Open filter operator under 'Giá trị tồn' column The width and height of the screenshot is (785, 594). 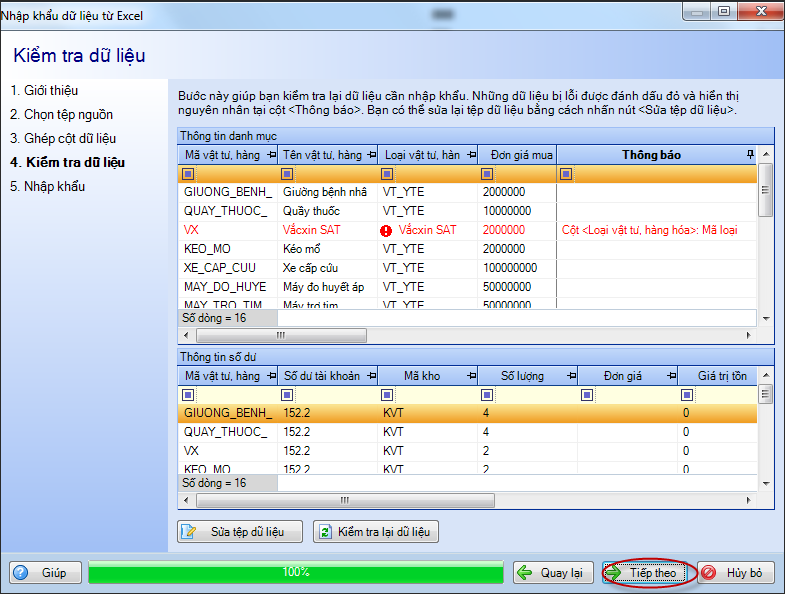[x=688, y=395]
